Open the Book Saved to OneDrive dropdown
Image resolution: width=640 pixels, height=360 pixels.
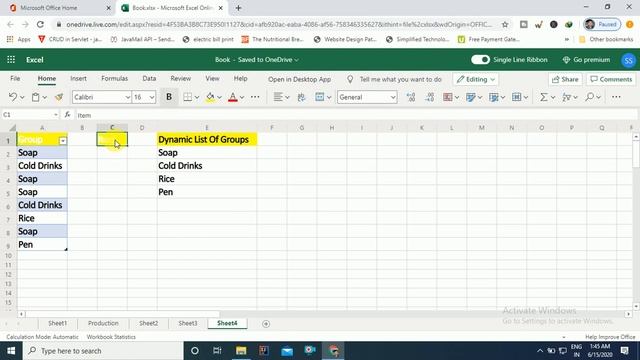click(x=257, y=60)
